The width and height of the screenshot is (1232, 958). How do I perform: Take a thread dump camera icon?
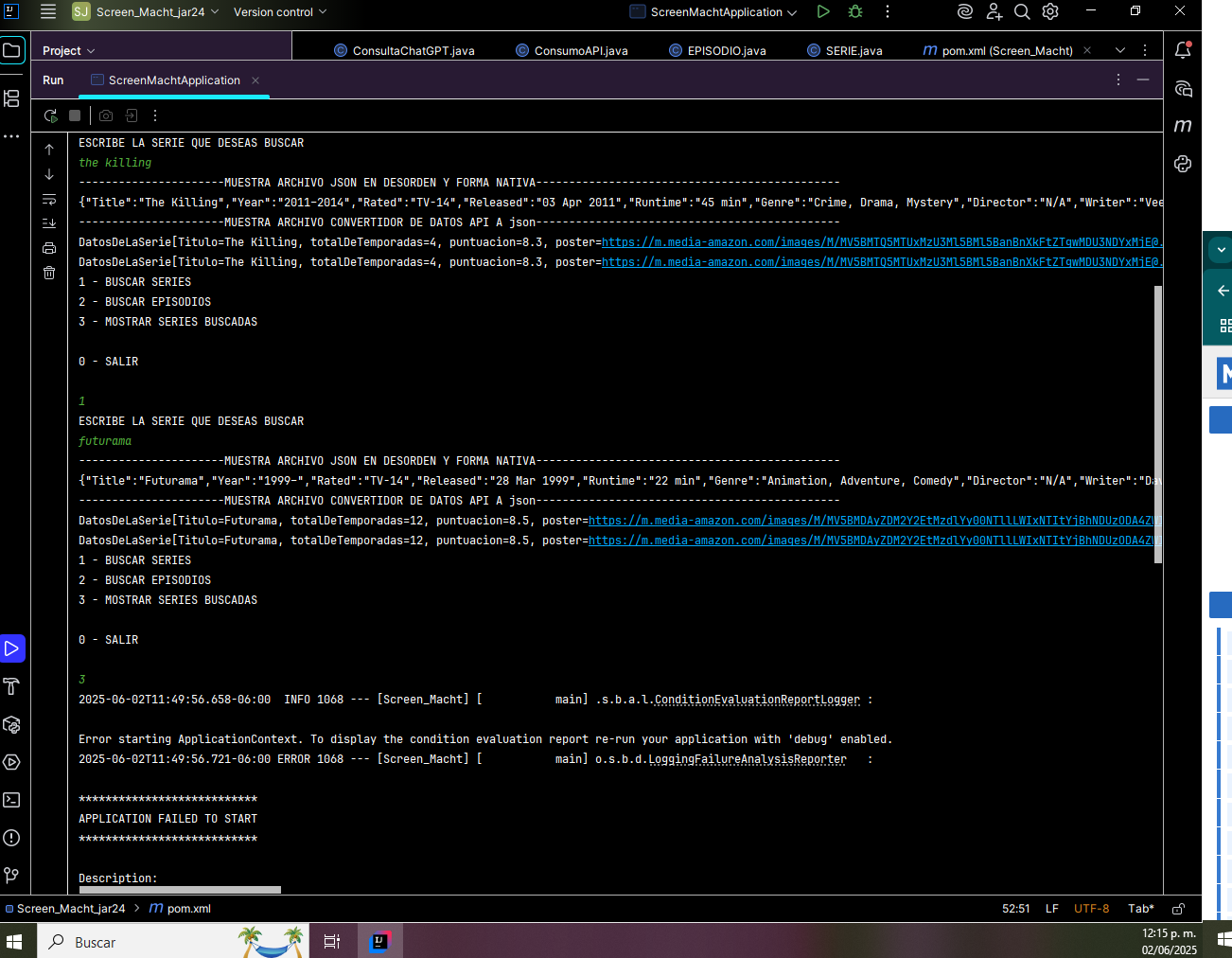[106, 115]
